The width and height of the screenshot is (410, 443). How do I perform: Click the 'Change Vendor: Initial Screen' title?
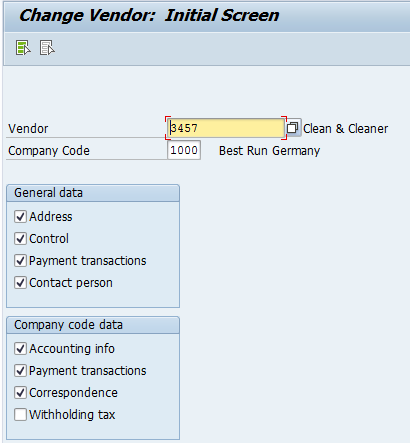[149, 15]
